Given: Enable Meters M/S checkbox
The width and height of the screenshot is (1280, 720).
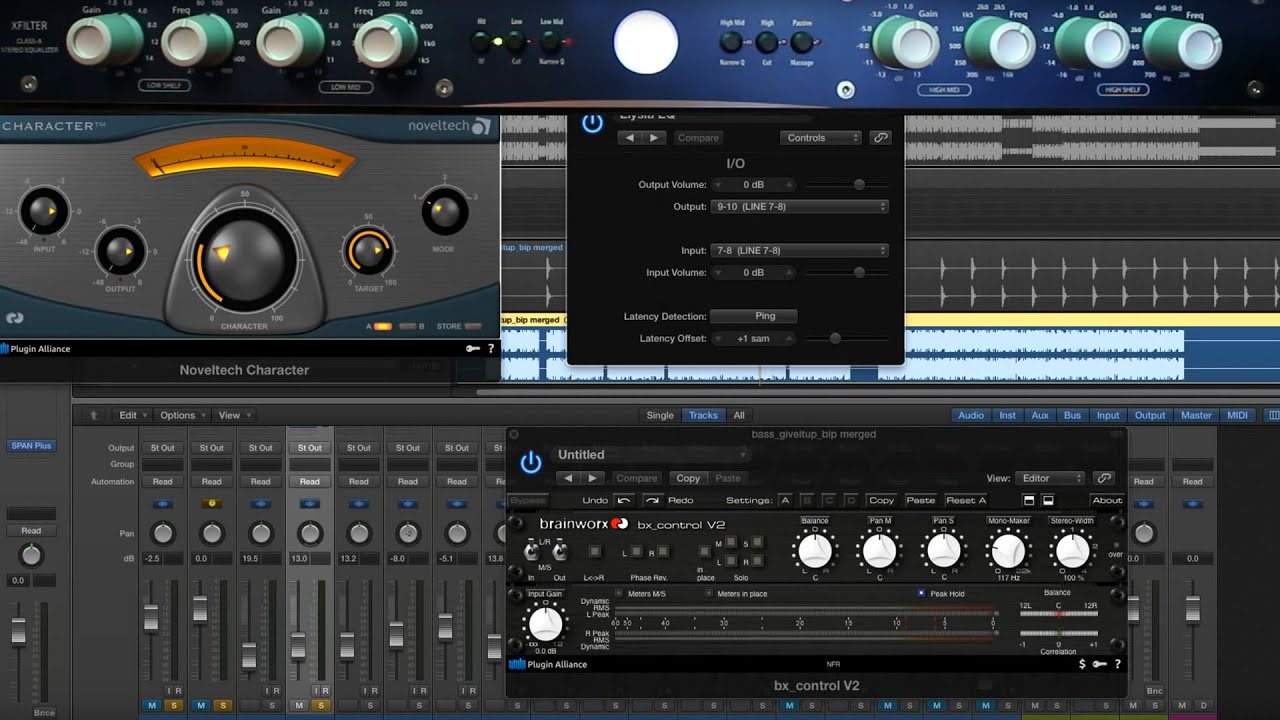Looking at the screenshot, I should [x=618, y=593].
